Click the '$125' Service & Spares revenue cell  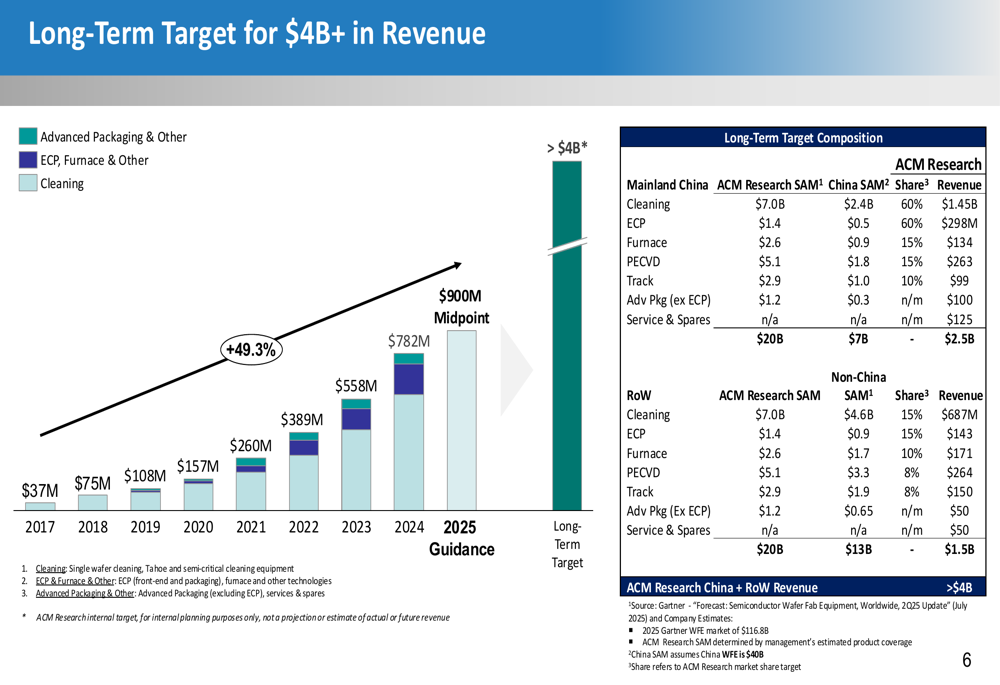click(x=959, y=320)
